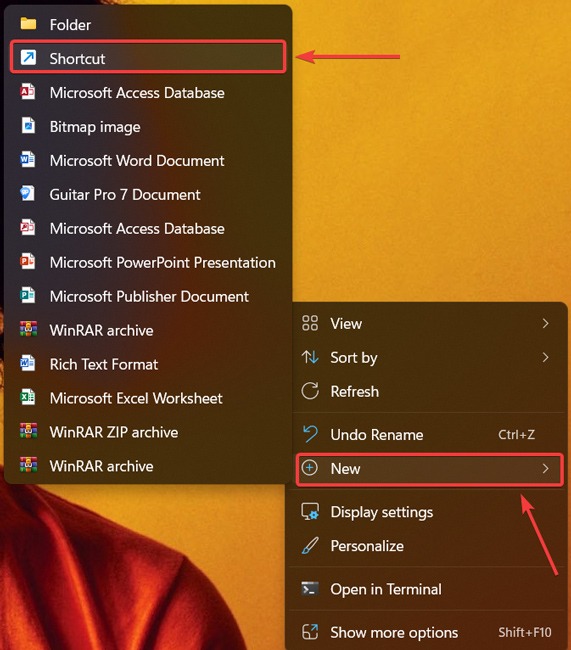
Task: Click the yellow Folder icon
Action: [x=28, y=24]
